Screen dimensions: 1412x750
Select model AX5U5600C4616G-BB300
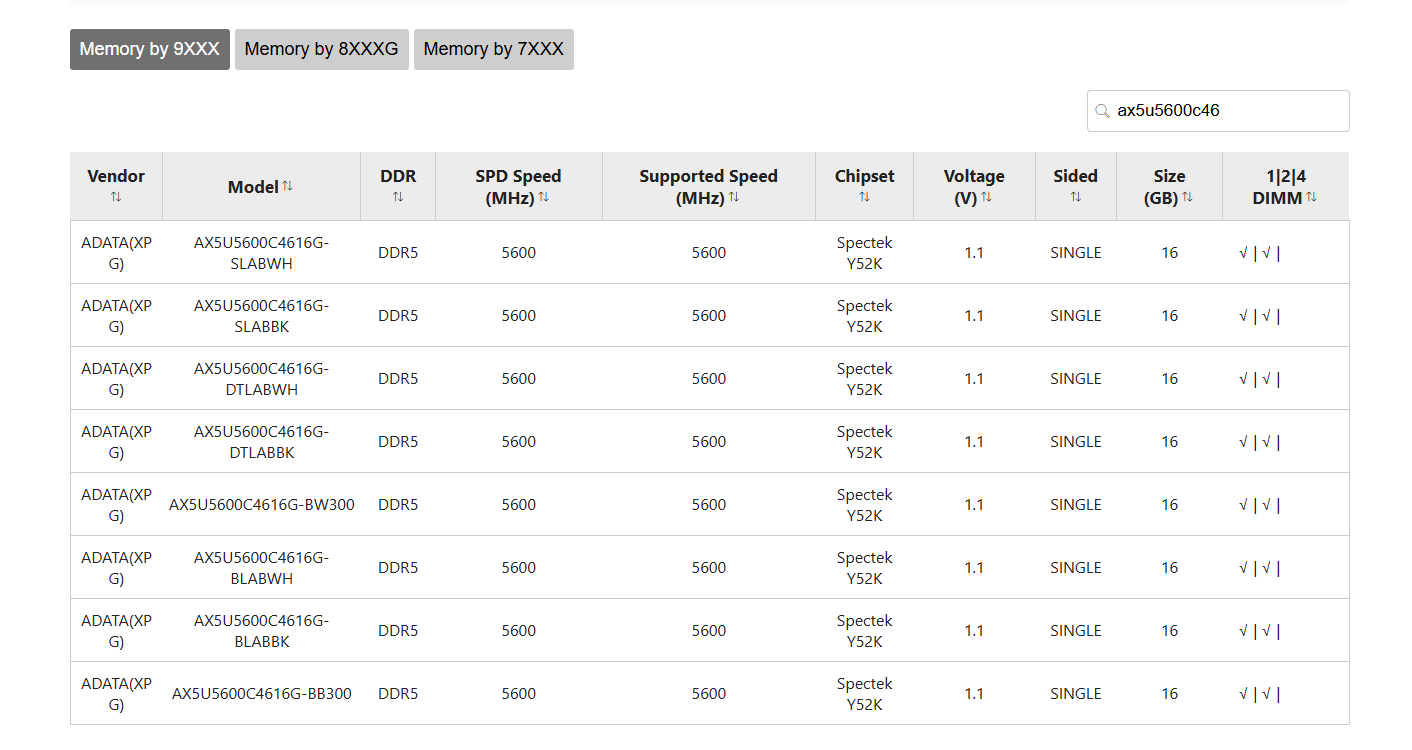[x=261, y=694]
